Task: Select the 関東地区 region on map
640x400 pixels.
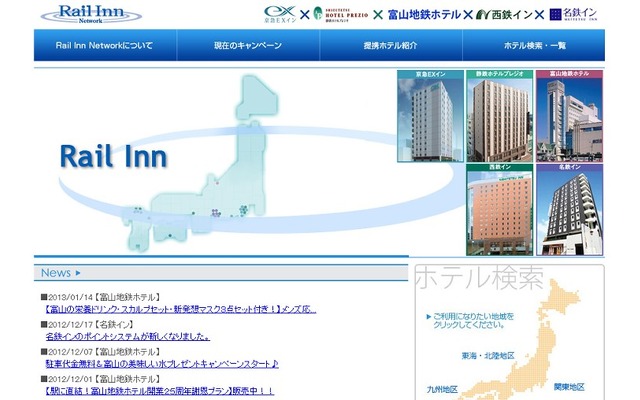Action: [569, 387]
